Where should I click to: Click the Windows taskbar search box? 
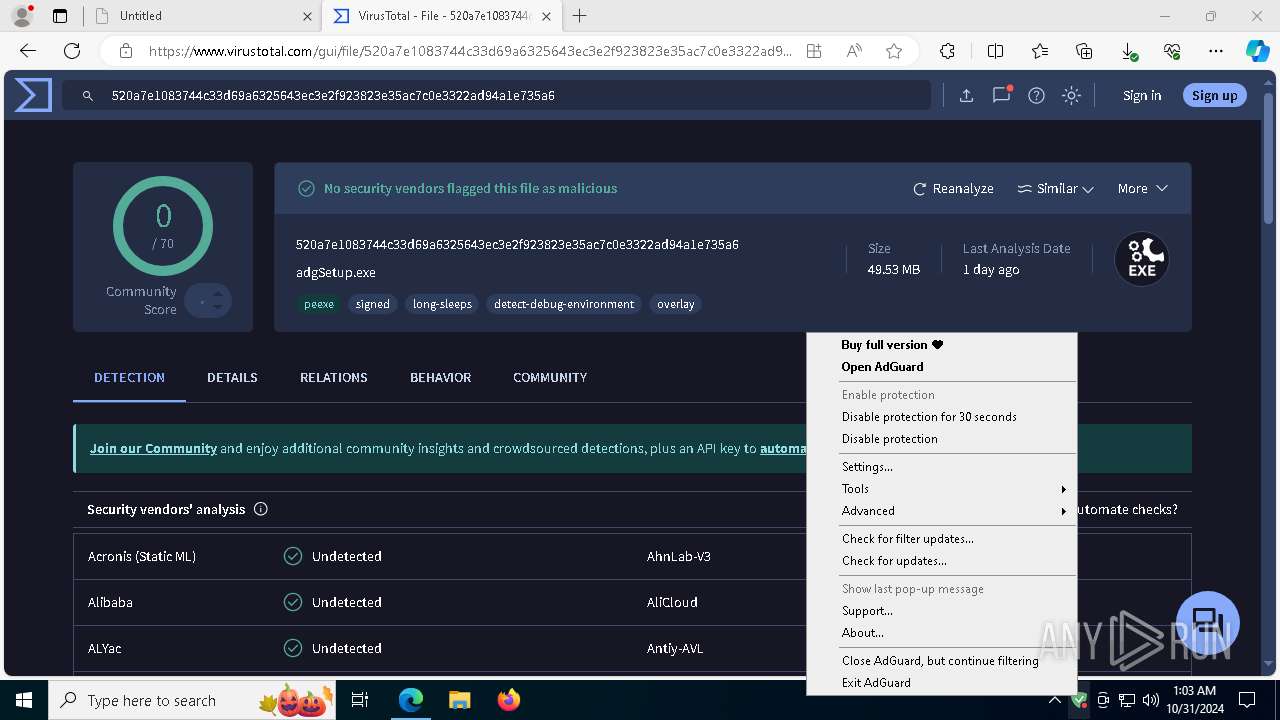(x=194, y=700)
